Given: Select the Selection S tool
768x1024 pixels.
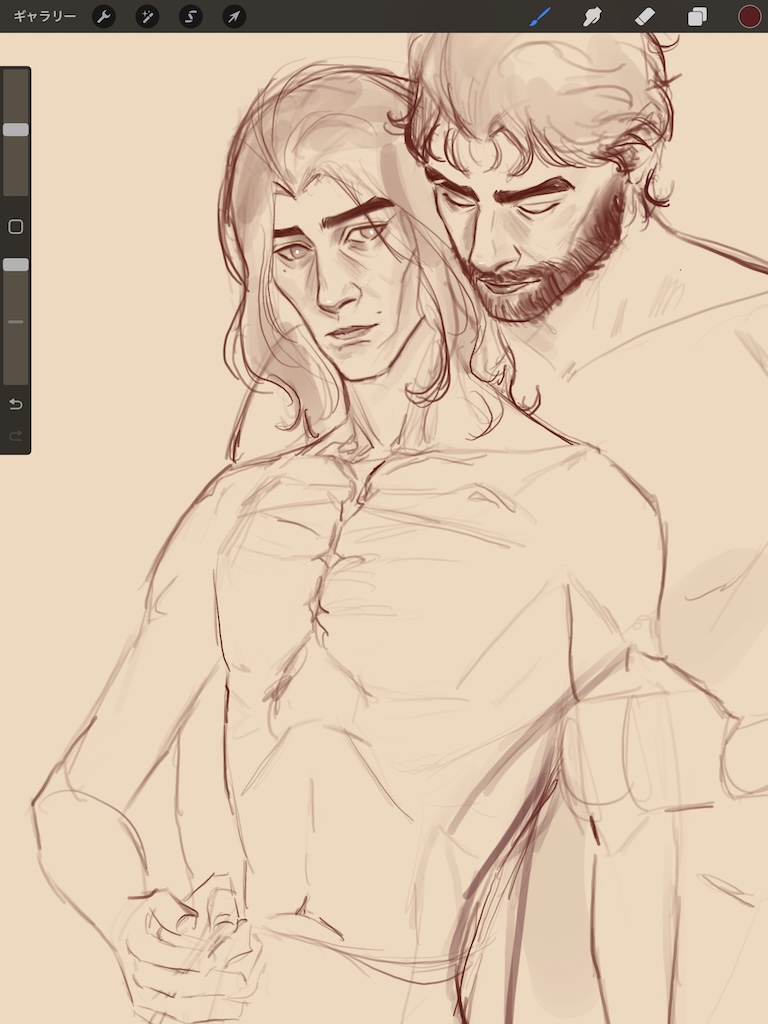Looking at the screenshot, I should coord(191,16).
